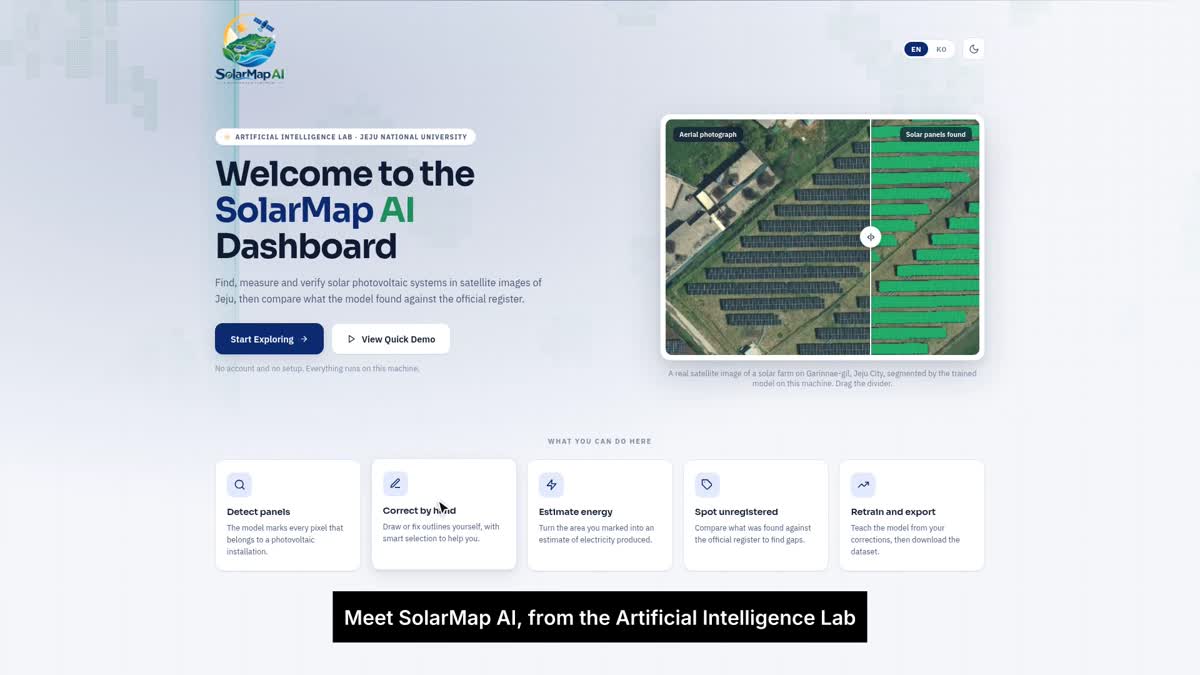Viewport: 1200px width, 675px height.
Task: Click the Detect panels magnifier icon
Action: [x=239, y=485]
